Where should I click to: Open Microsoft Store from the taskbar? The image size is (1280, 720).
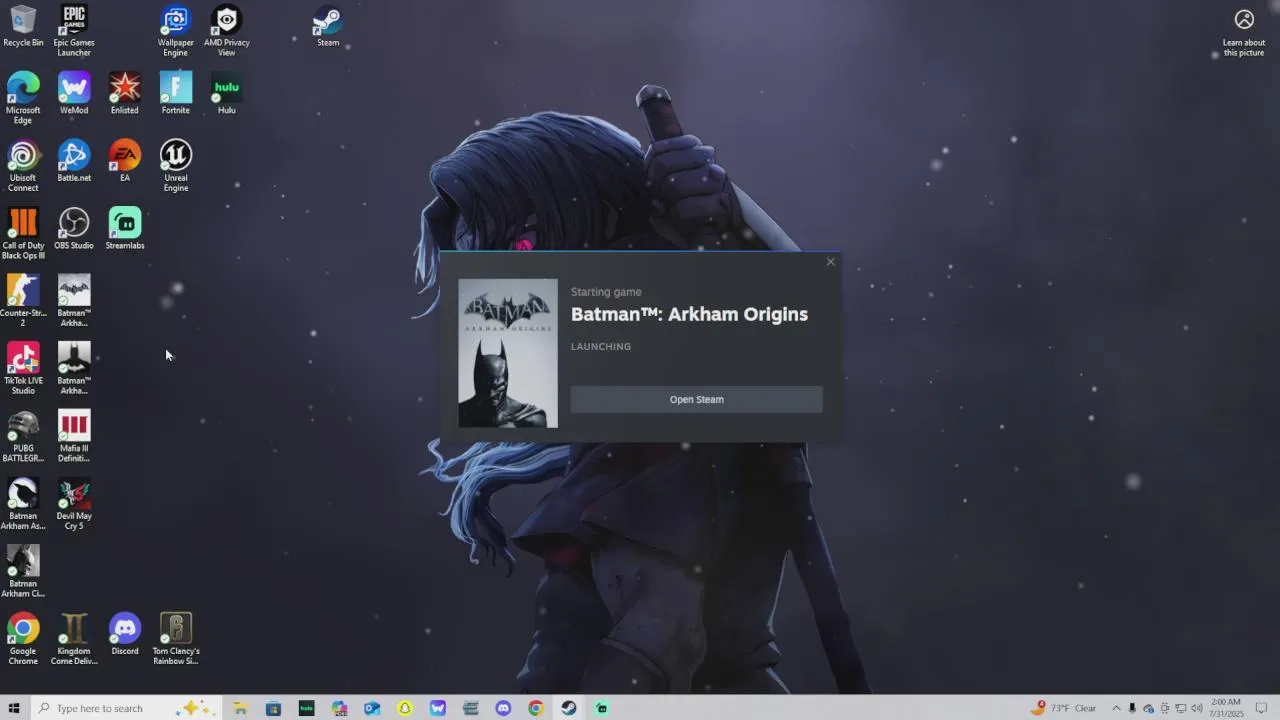(x=273, y=708)
